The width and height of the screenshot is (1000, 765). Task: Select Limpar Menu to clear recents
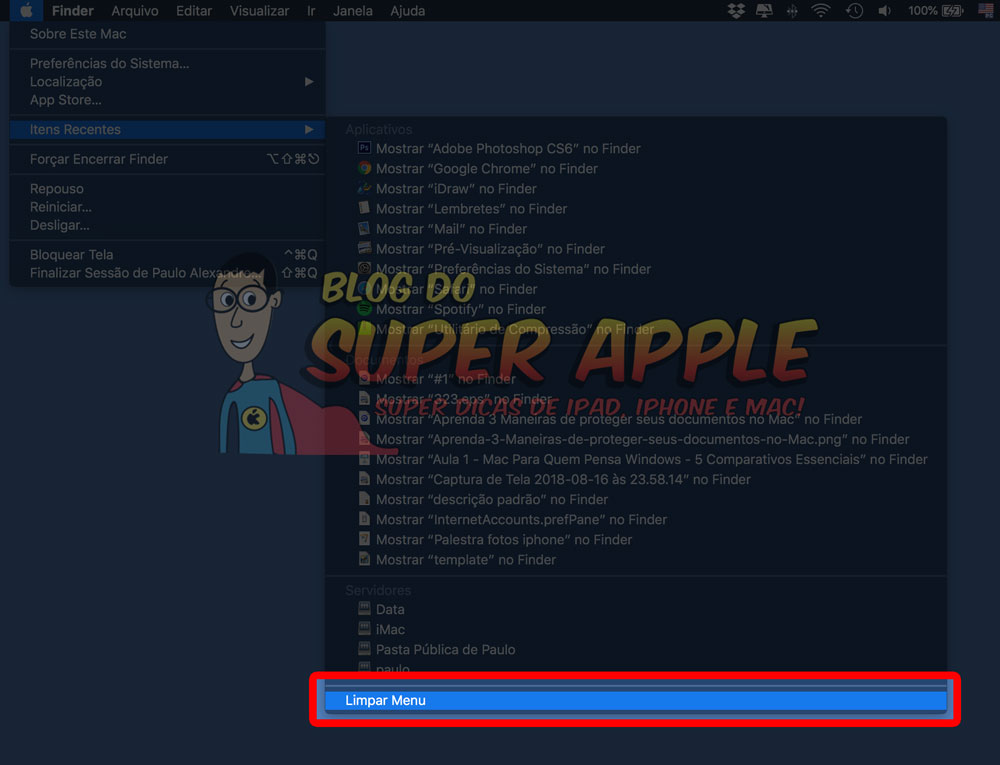click(x=385, y=700)
